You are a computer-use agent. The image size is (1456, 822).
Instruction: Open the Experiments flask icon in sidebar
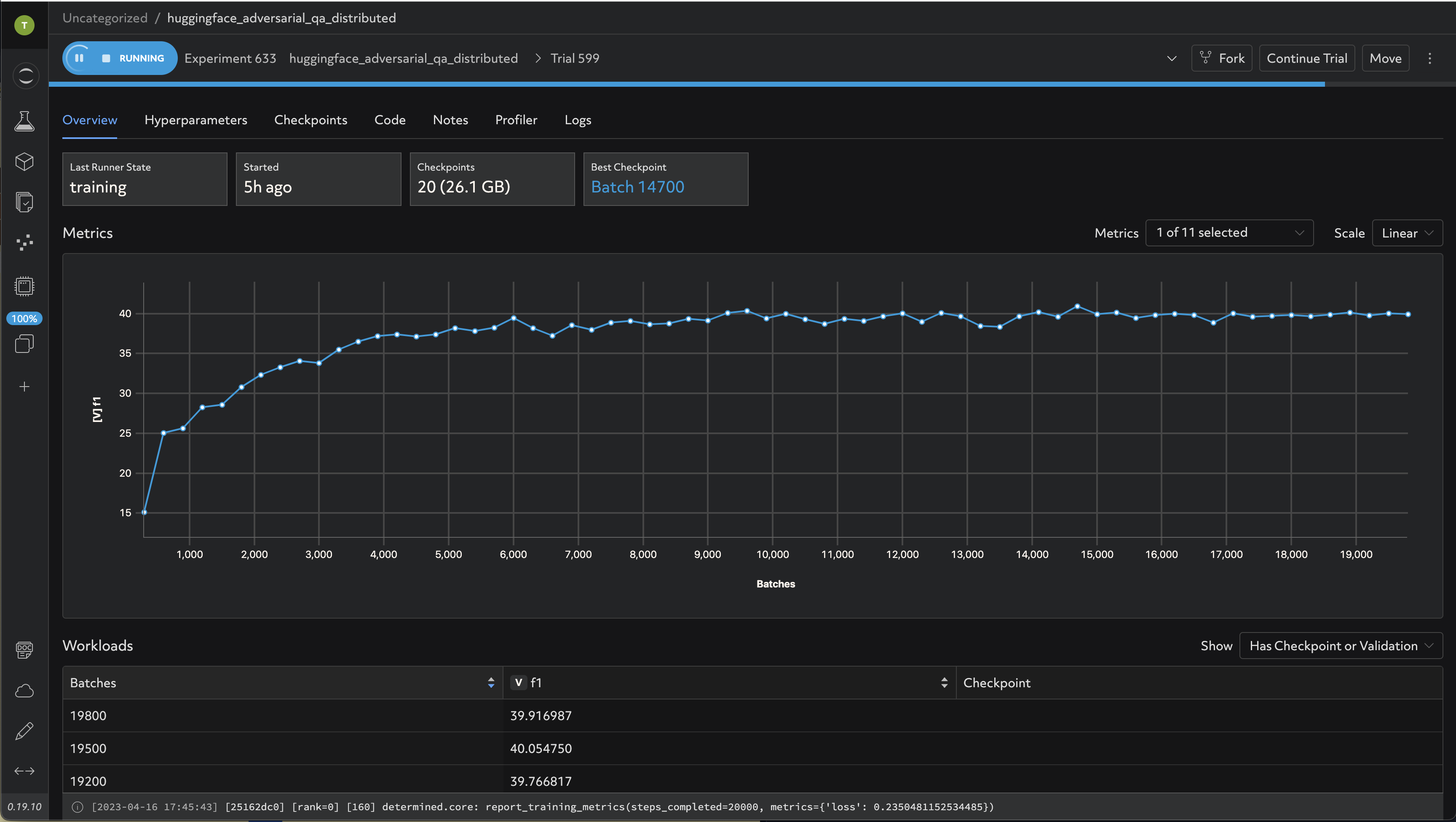[x=24, y=121]
